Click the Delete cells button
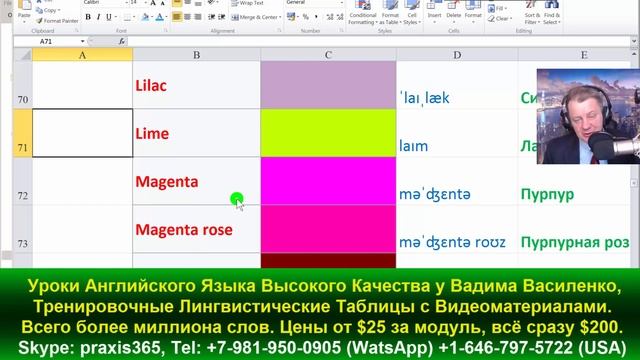Screen dimensions: 640x360 point(453,12)
